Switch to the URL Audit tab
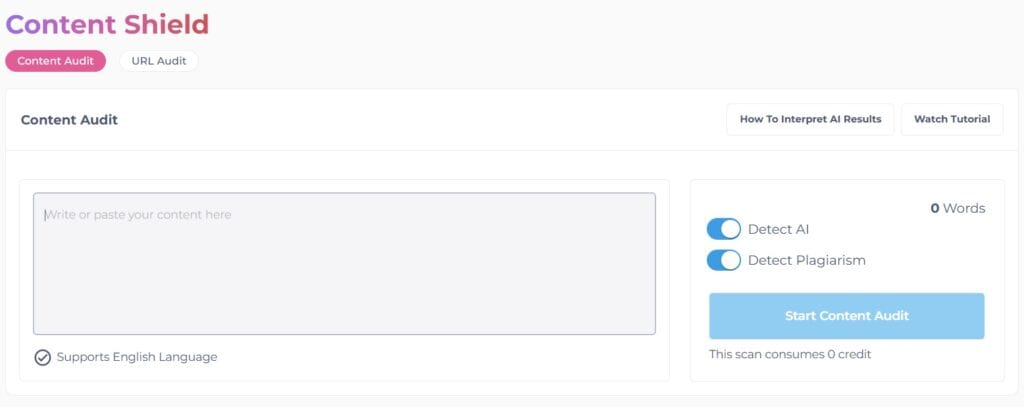1024x407 pixels. click(x=159, y=61)
